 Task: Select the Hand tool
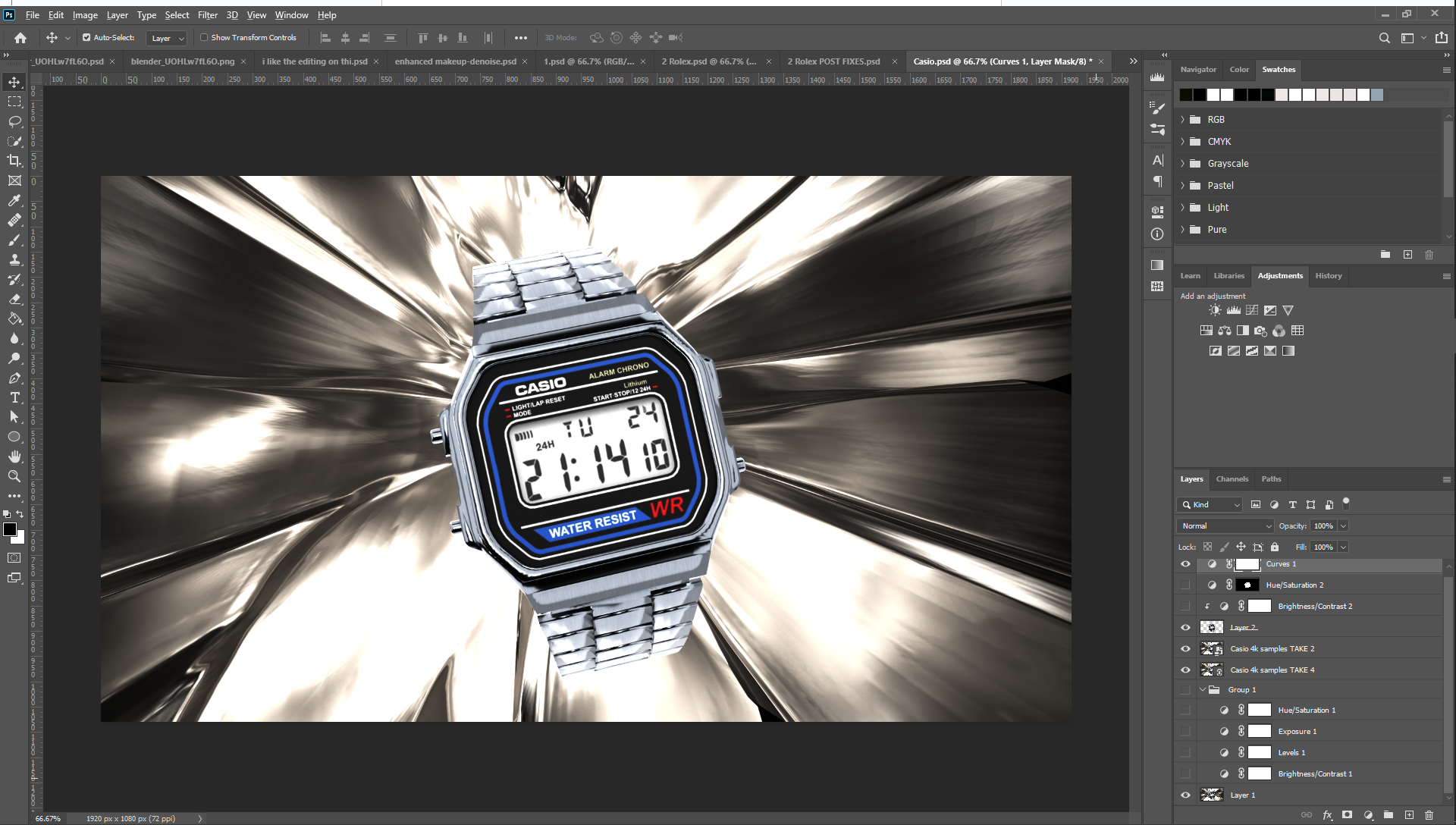(x=14, y=456)
